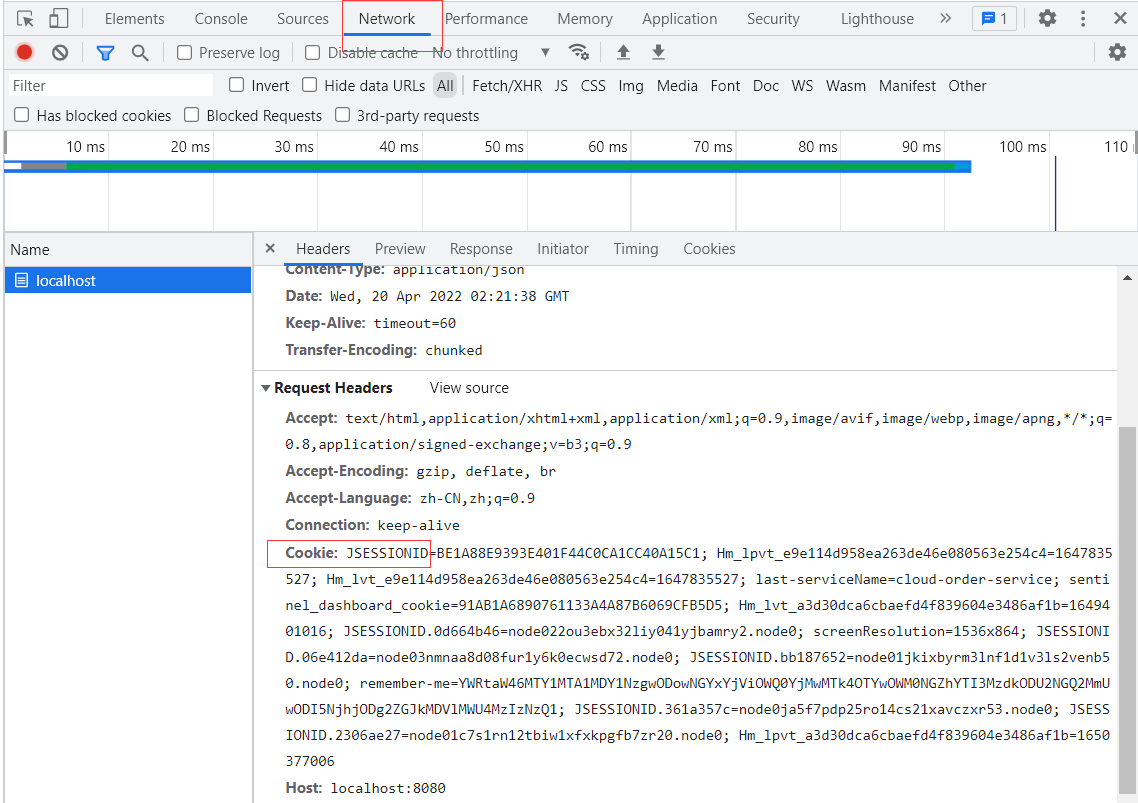Switch to the Console tab
1138x803 pixels.
(221, 19)
